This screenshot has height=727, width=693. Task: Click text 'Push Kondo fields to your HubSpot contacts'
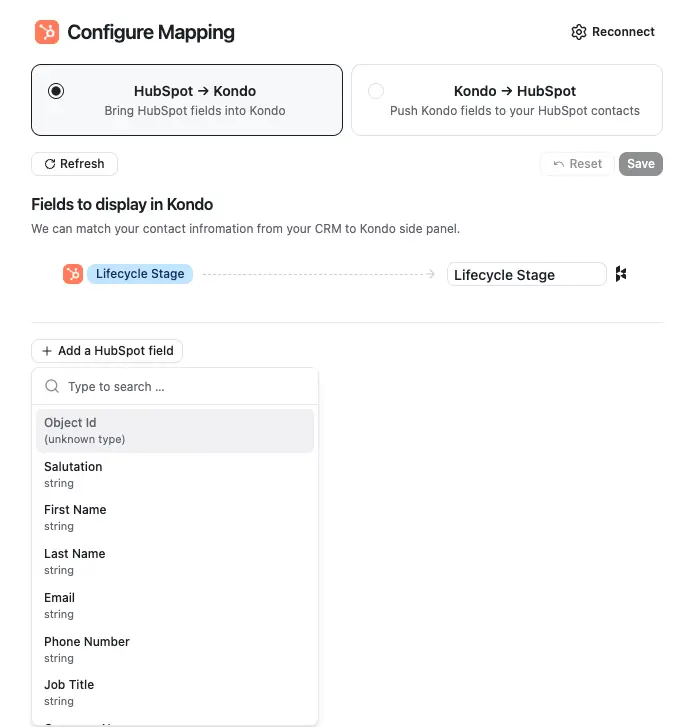tap(515, 111)
